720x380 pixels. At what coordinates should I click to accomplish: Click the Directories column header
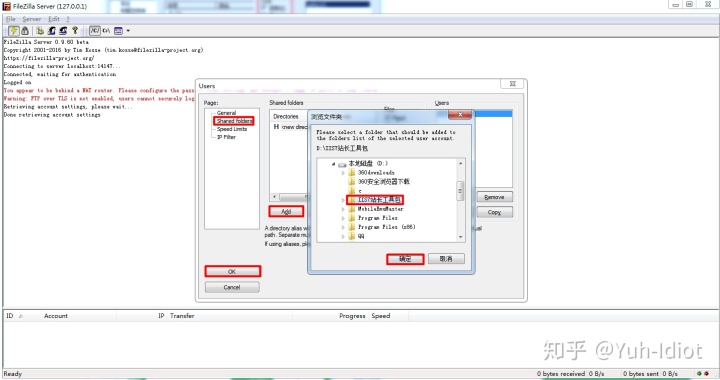pyautogui.click(x=286, y=117)
